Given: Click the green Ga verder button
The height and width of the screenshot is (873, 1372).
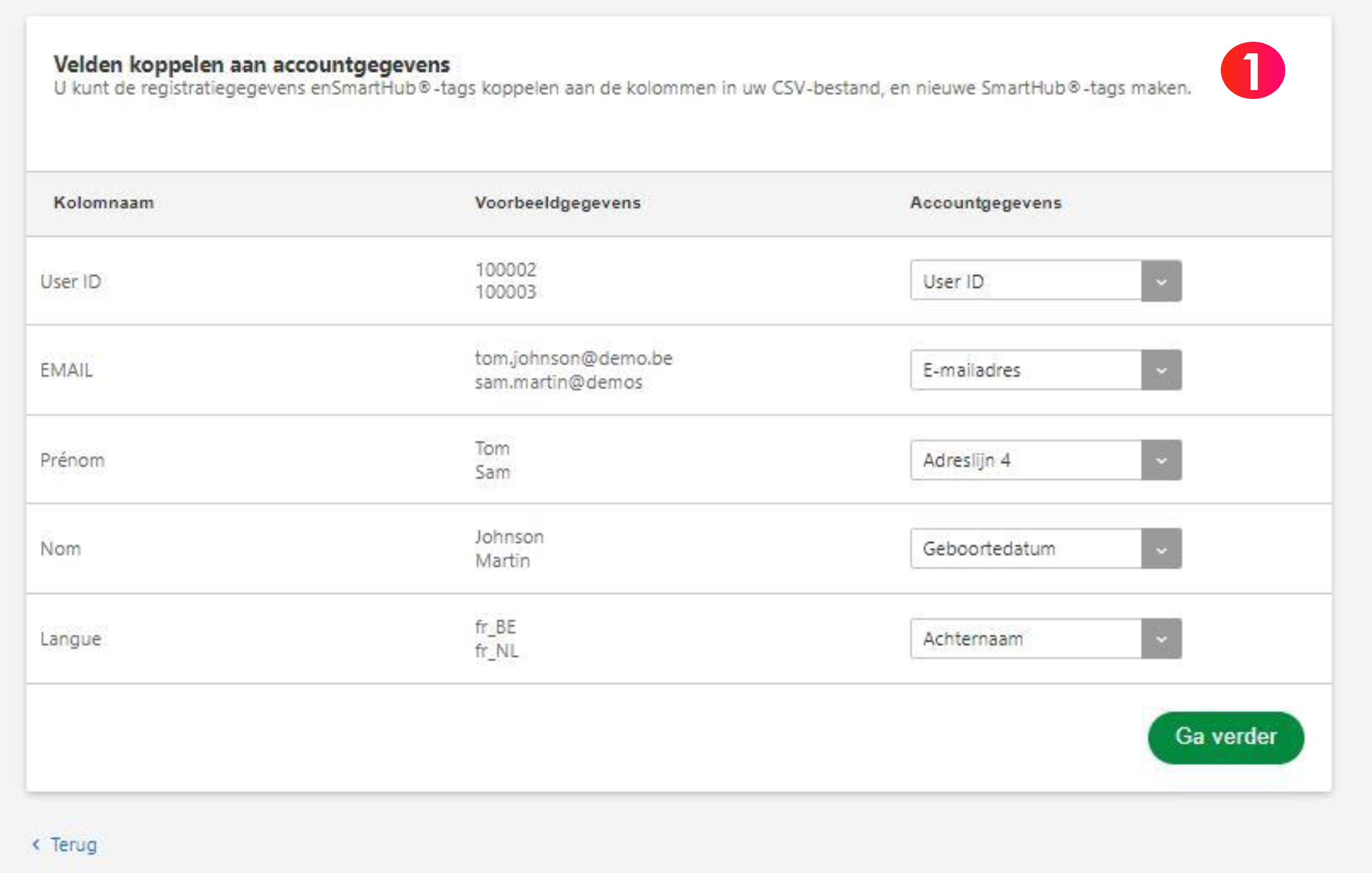Looking at the screenshot, I should click(1226, 737).
